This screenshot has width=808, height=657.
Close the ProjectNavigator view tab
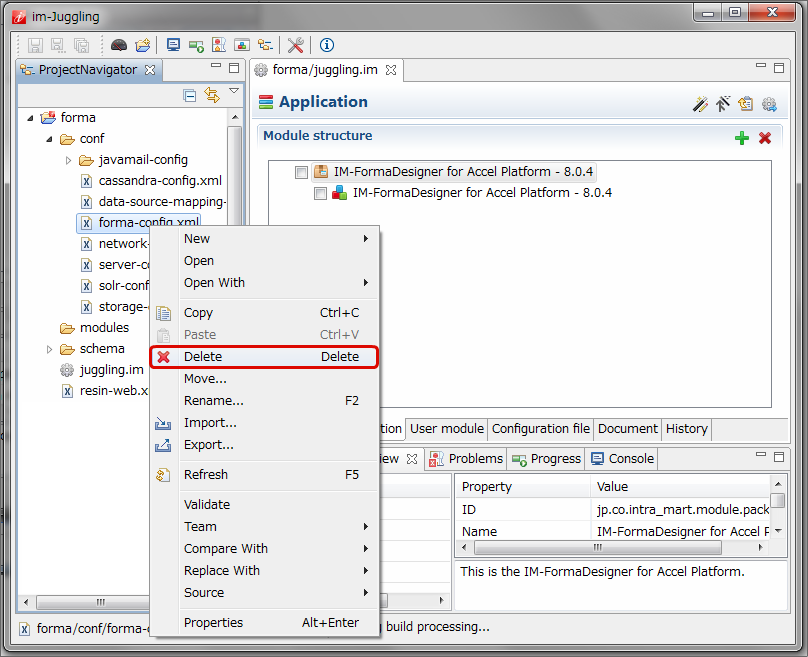150,70
